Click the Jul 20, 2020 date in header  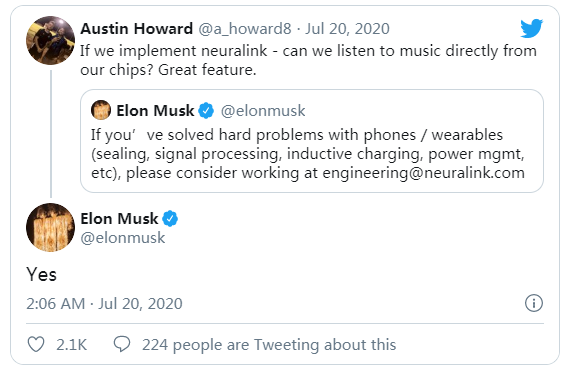click(x=347, y=29)
